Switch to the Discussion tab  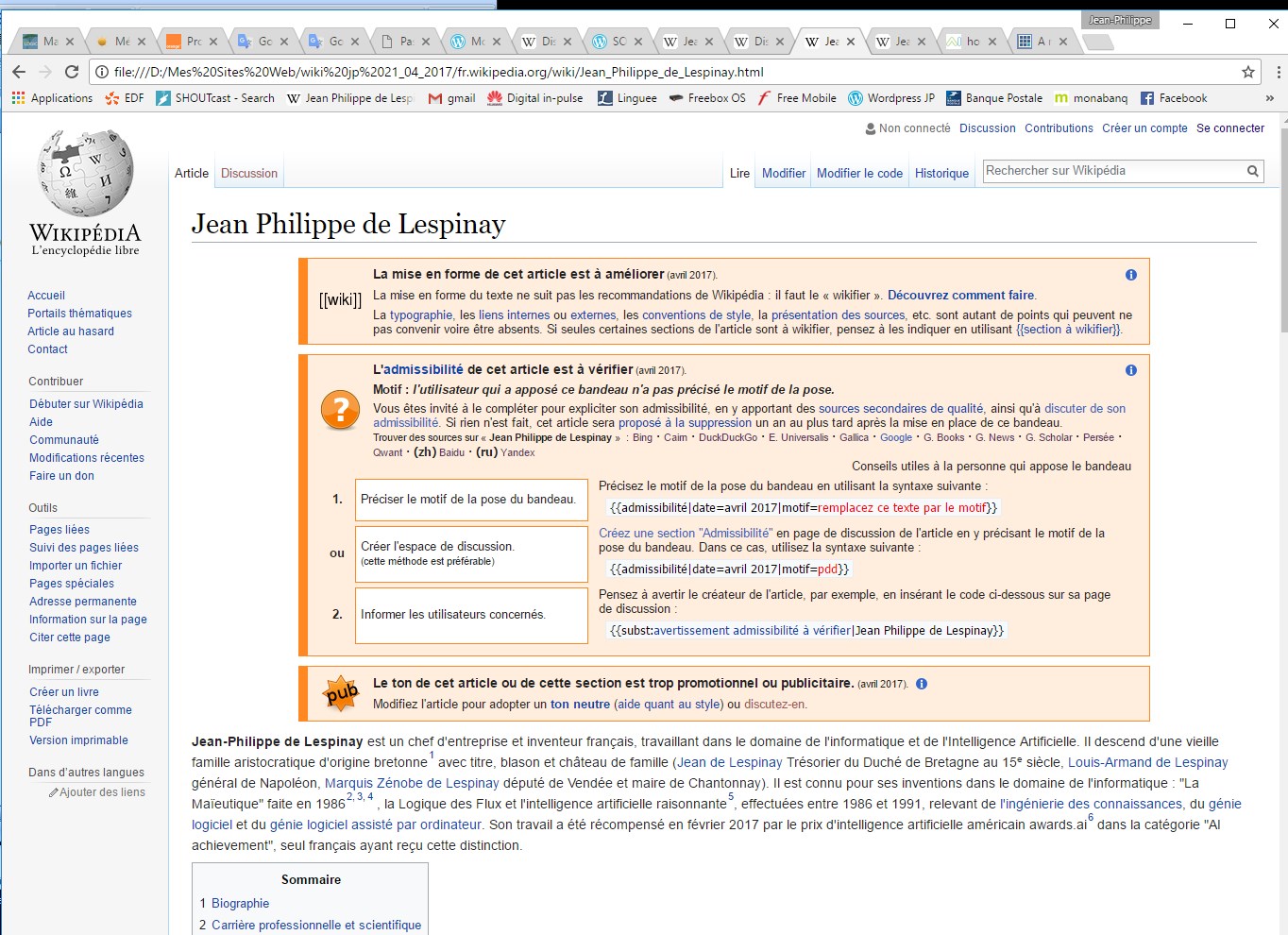248,173
